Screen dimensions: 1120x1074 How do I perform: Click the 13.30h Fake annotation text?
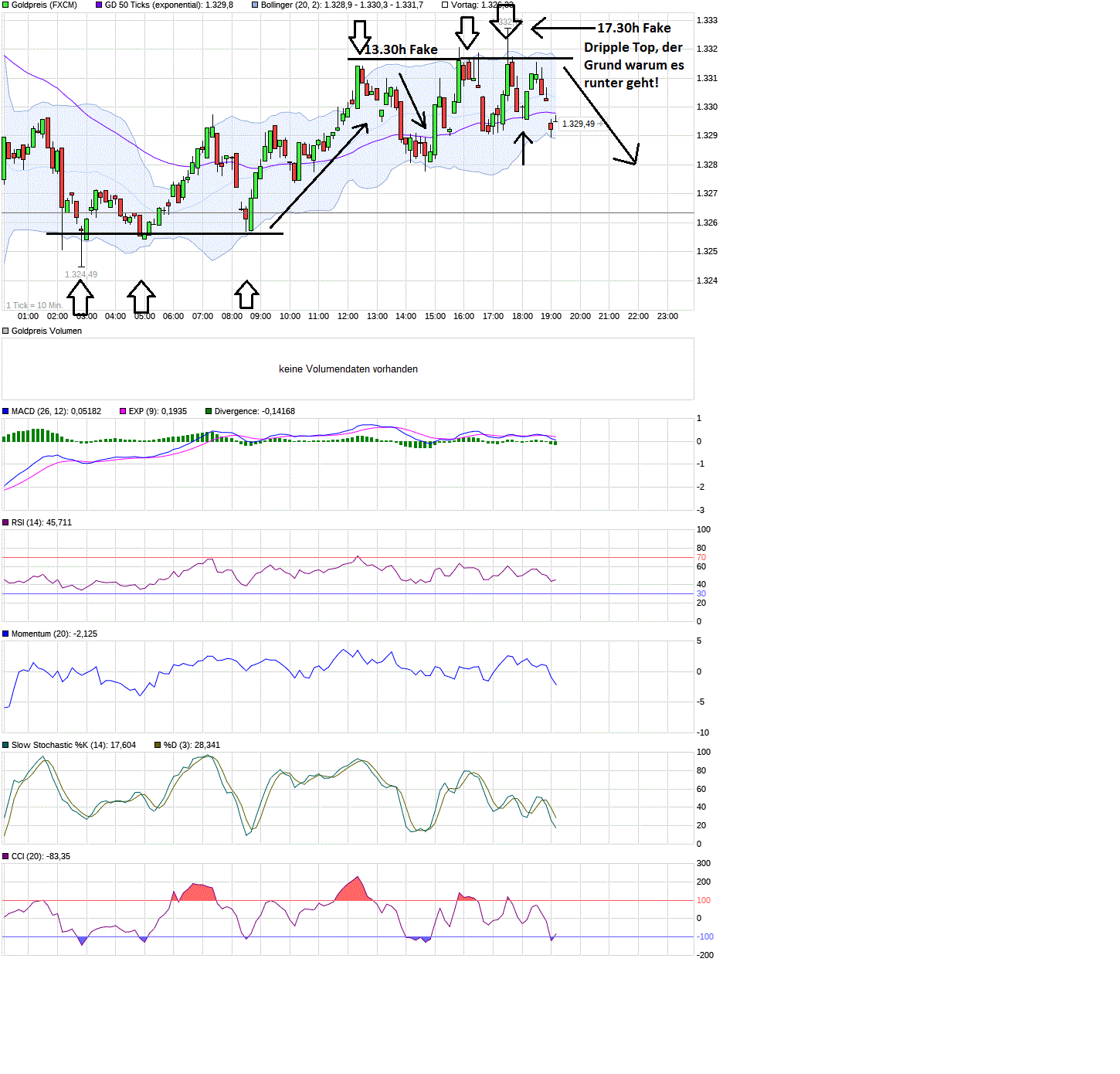pos(399,49)
